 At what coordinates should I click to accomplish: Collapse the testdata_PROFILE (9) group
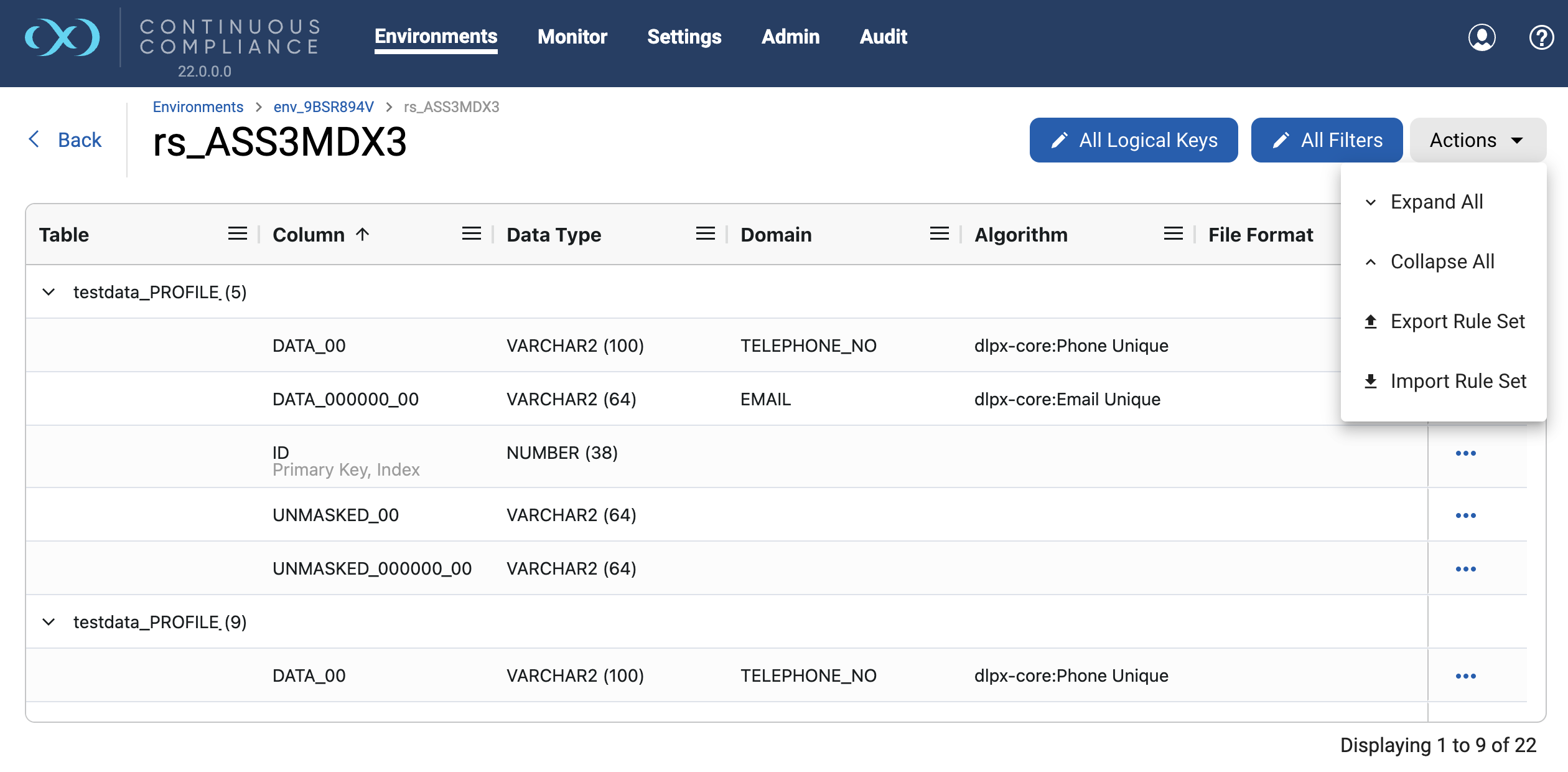(x=49, y=622)
